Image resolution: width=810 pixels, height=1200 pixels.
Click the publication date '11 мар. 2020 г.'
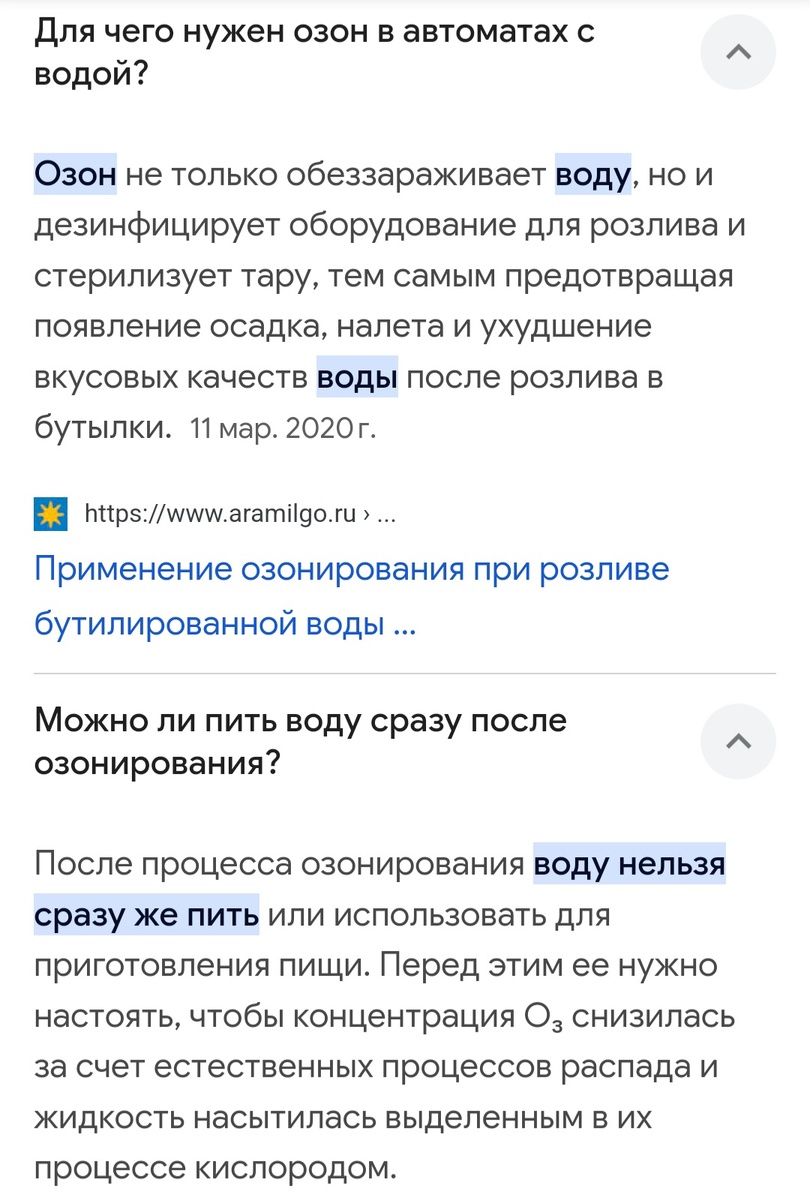[x=282, y=428]
